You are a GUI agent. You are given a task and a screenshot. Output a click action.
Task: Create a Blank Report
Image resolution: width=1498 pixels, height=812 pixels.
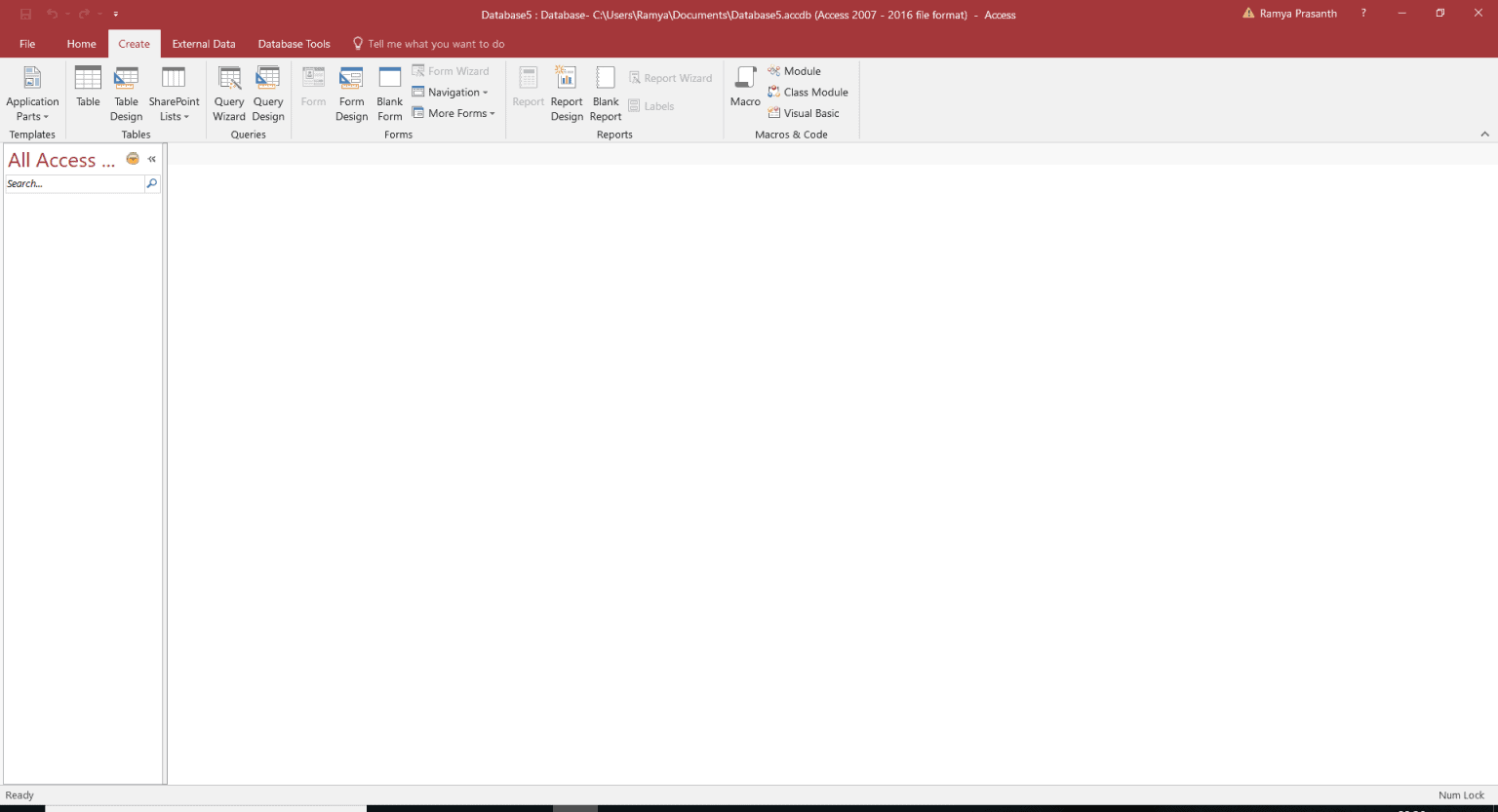pos(605,93)
